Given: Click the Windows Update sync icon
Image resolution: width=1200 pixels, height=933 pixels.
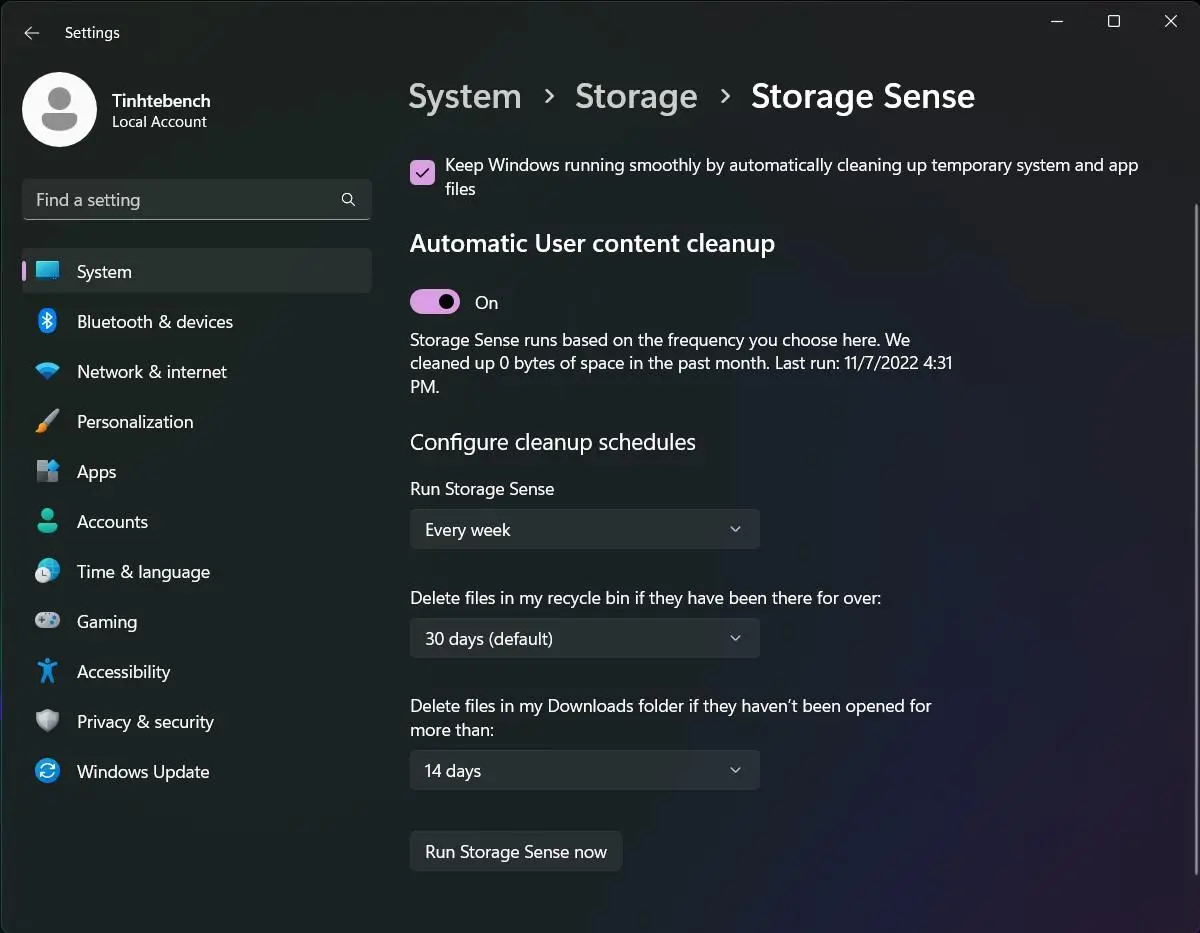Looking at the screenshot, I should click(47, 771).
